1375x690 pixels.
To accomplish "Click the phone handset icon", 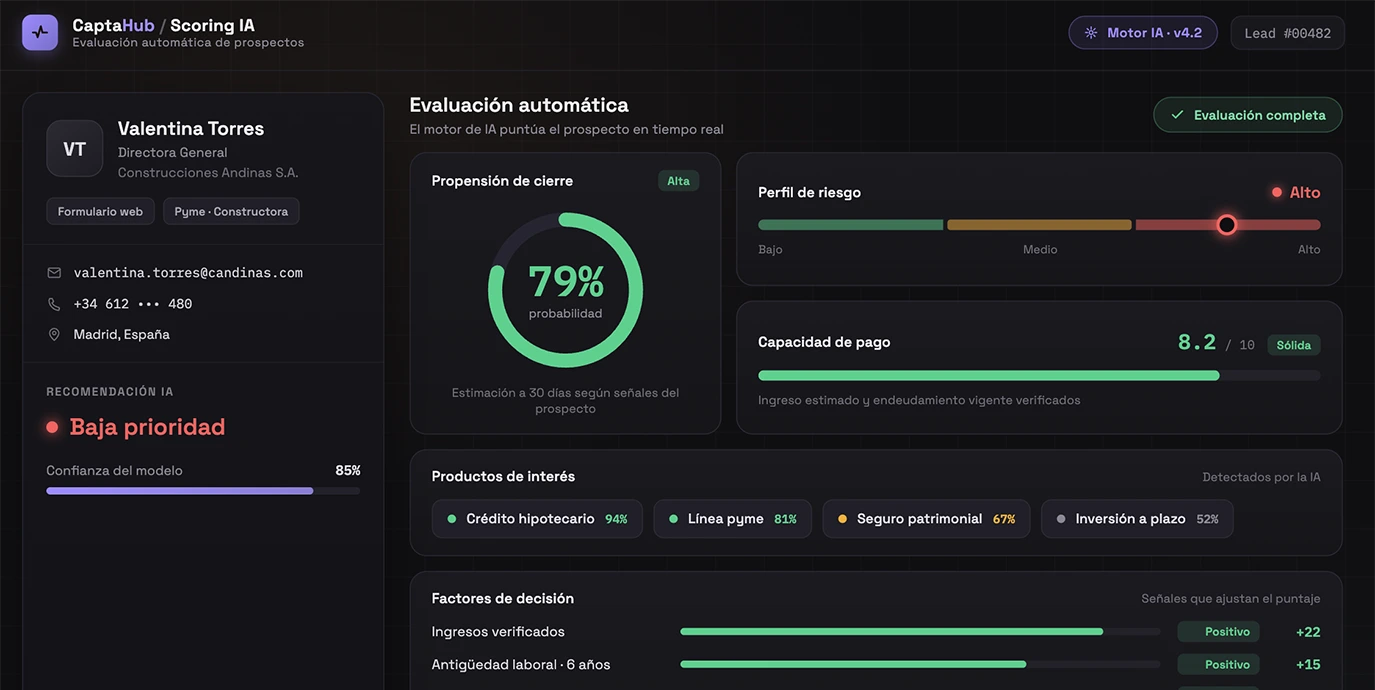I will point(54,304).
